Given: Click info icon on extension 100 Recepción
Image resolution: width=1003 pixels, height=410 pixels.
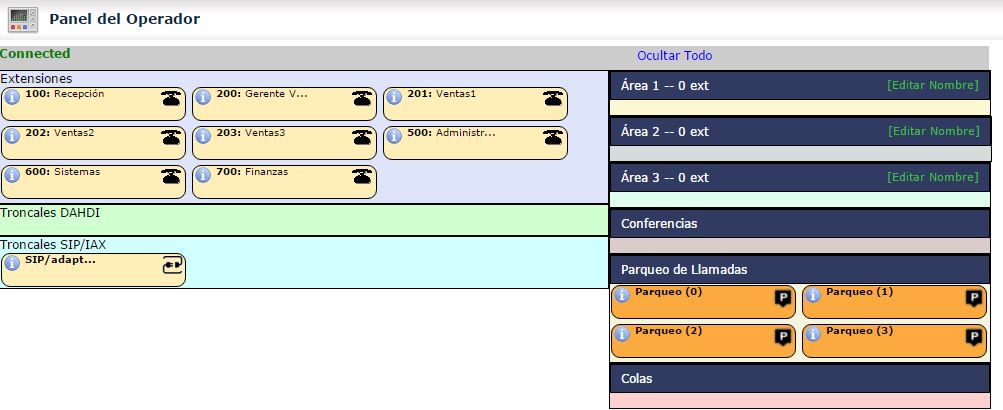Looking at the screenshot, I should [12, 98].
